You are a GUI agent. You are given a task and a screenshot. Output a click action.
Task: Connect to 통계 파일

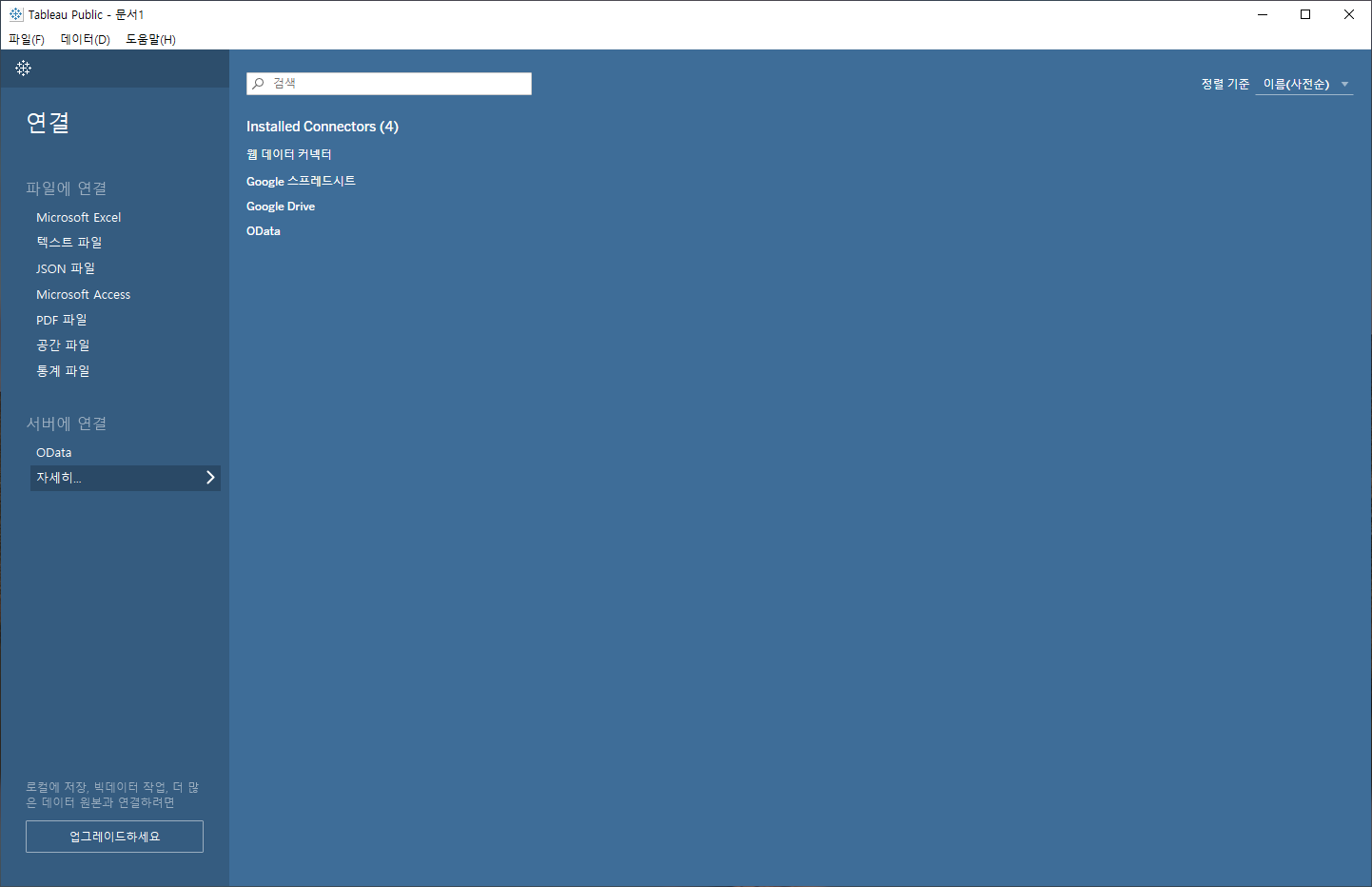63,371
